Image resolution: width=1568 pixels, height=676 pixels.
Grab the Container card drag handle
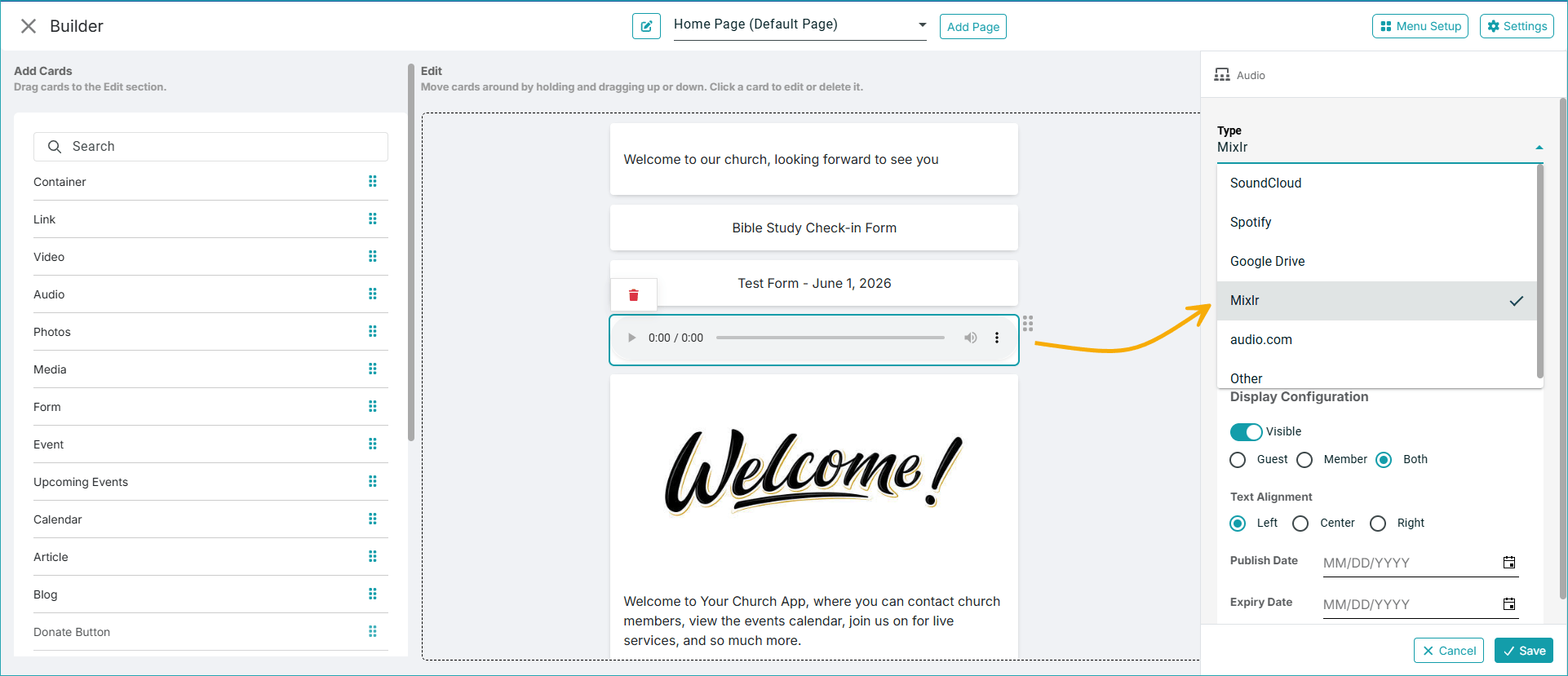coord(373,181)
